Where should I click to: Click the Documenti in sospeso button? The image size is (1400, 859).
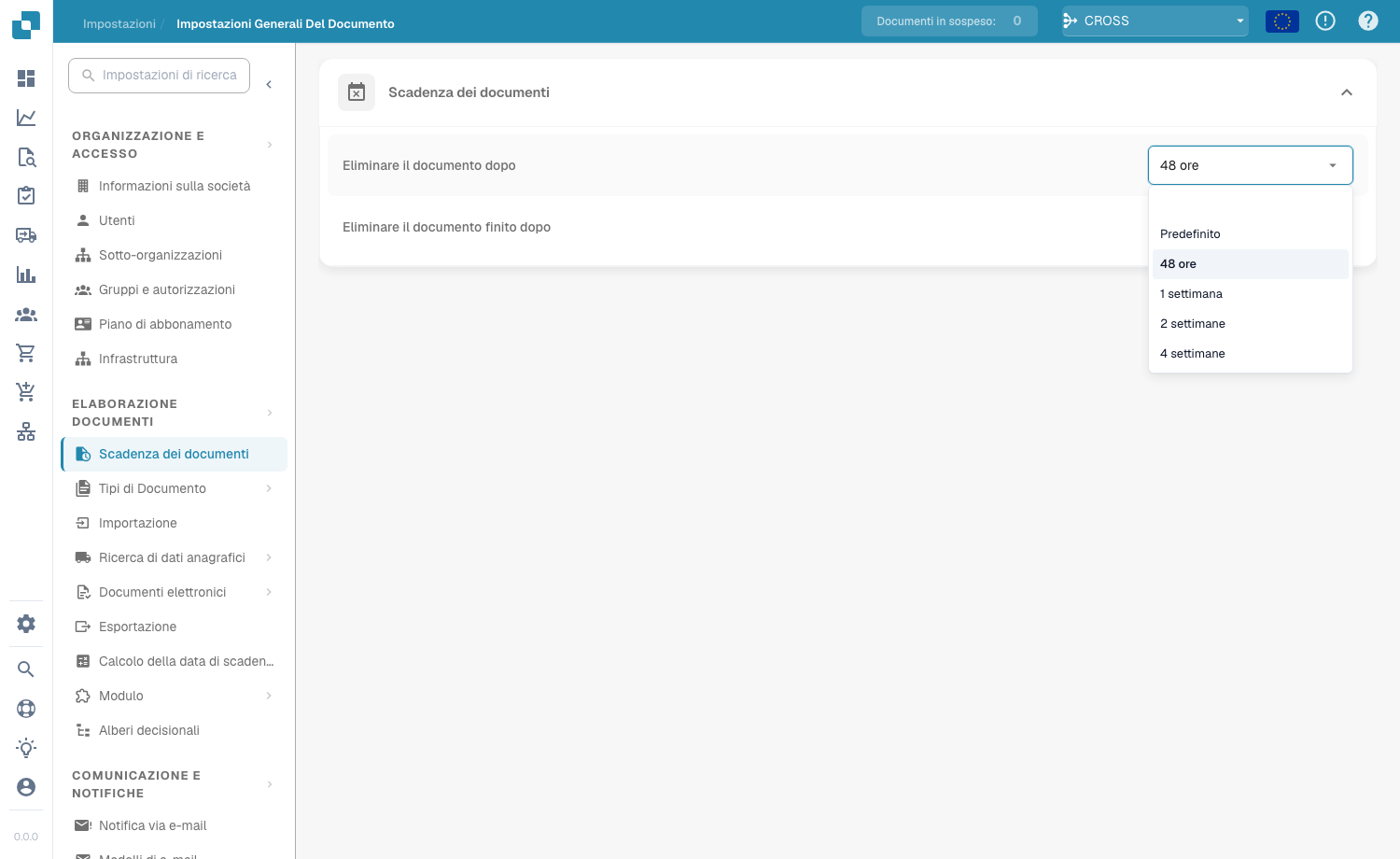tap(949, 21)
